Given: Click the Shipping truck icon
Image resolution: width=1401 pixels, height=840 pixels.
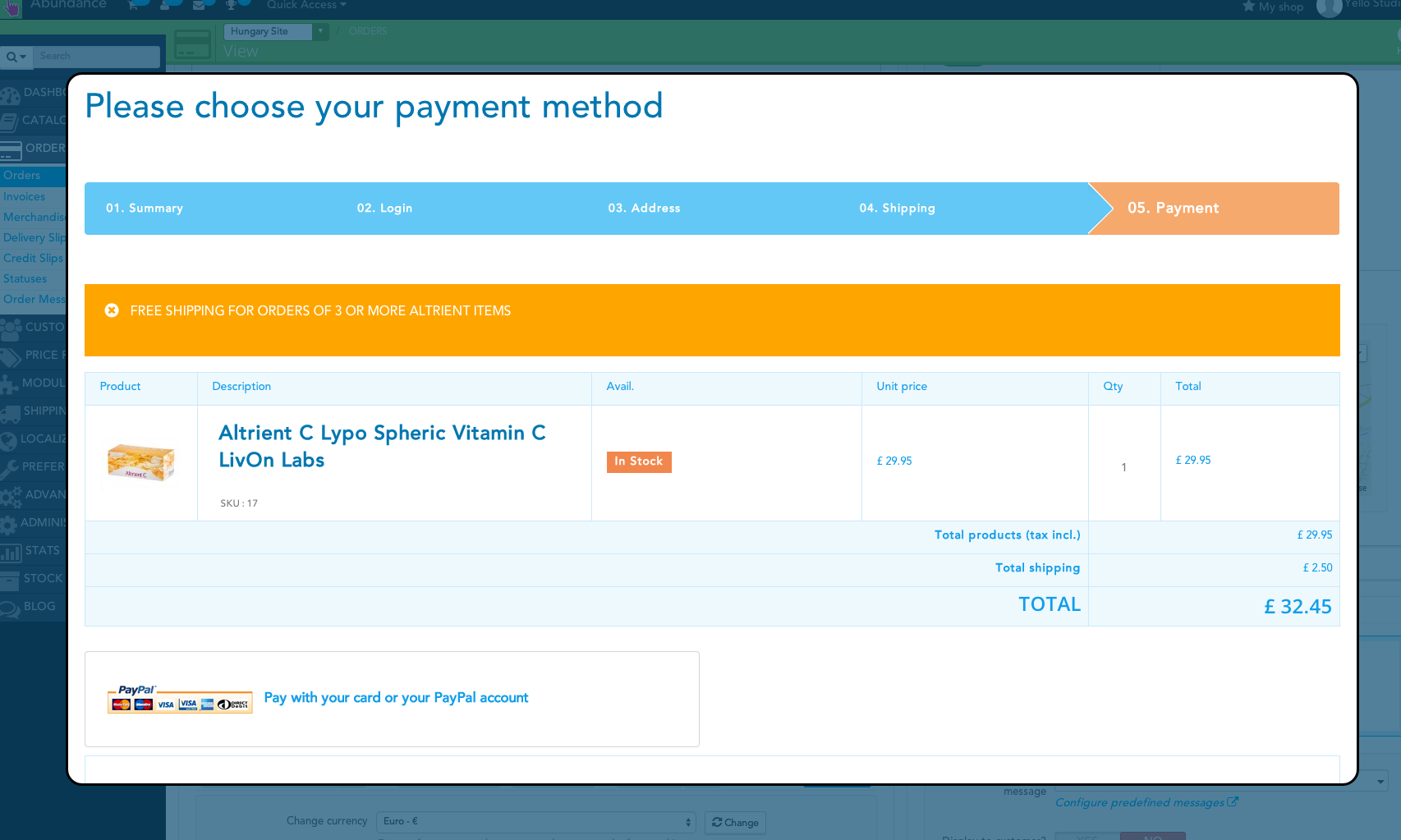Looking at the screenshot, I should coord(10,413).
